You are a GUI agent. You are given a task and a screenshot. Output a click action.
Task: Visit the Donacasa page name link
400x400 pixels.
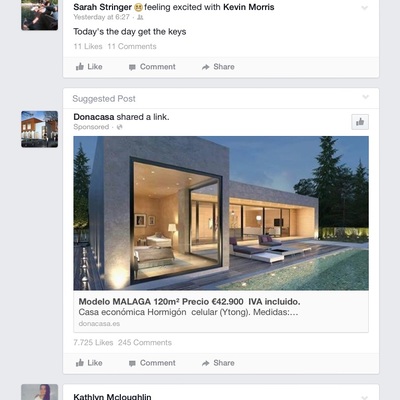(x=94, y=117)
